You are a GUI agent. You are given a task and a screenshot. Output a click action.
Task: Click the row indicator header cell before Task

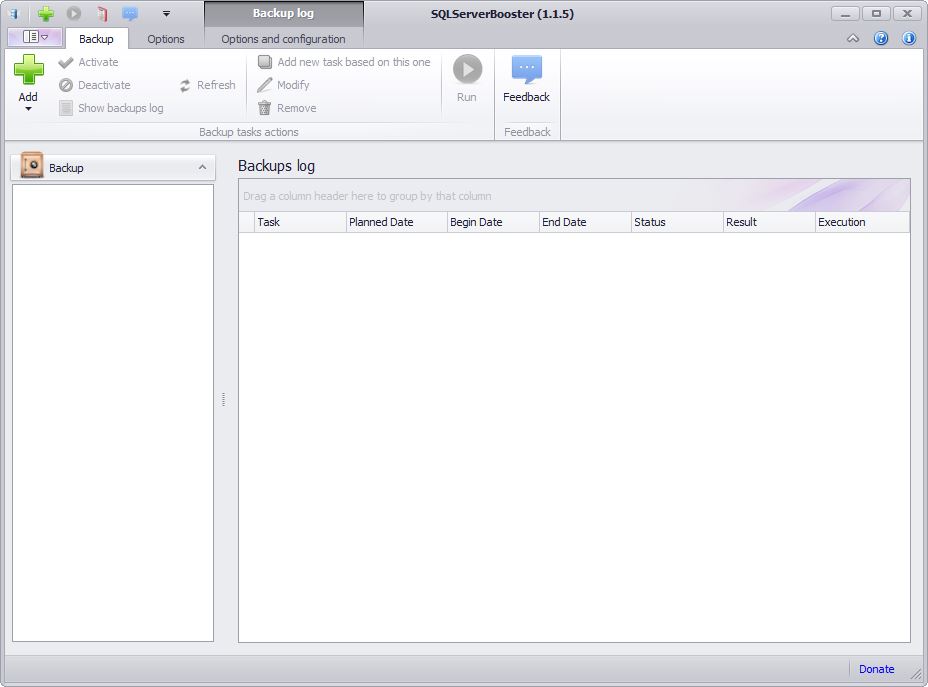247,222
